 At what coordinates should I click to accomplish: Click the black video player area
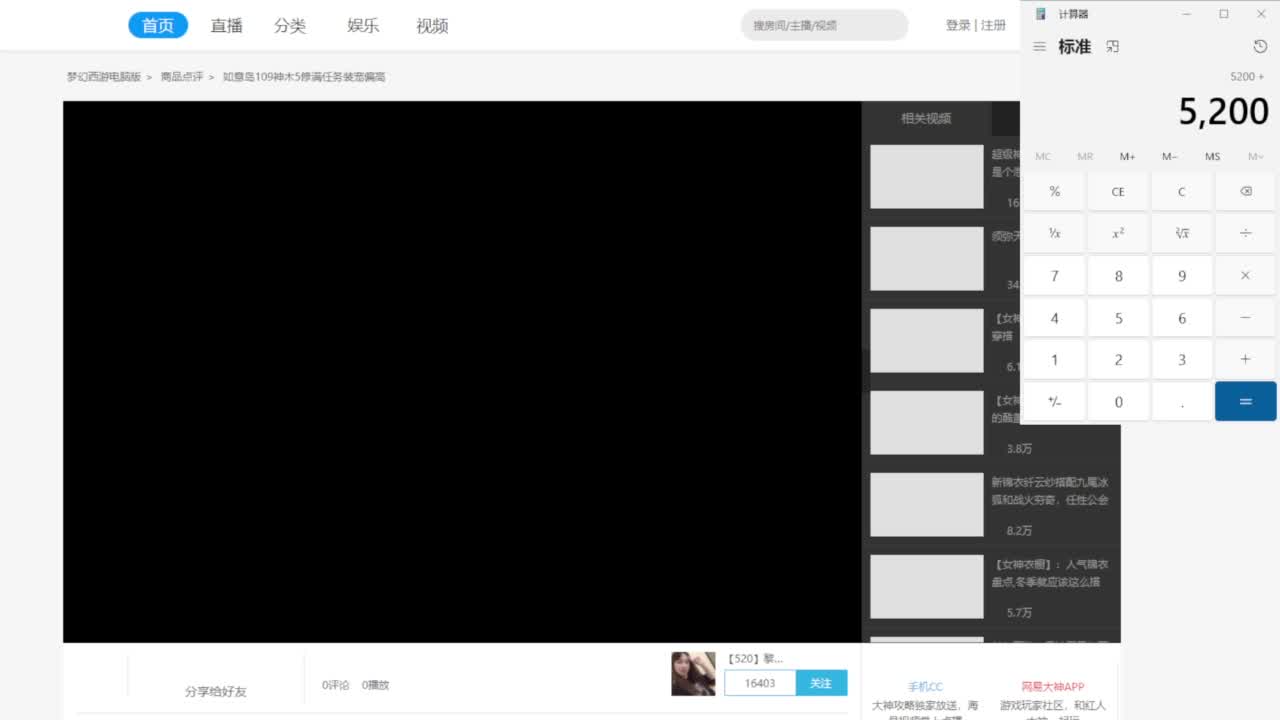462,372
